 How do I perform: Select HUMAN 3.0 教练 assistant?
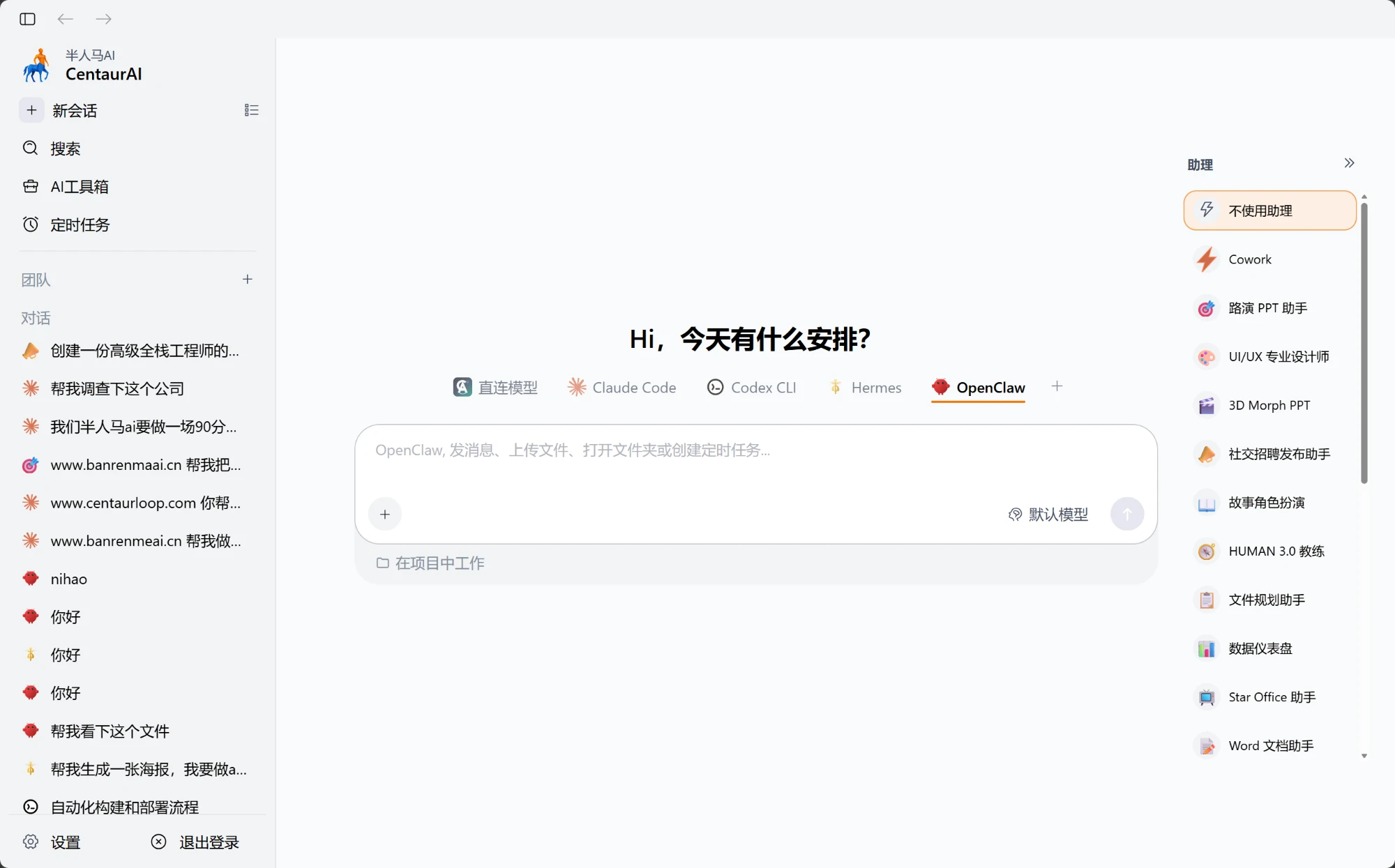1270,551
